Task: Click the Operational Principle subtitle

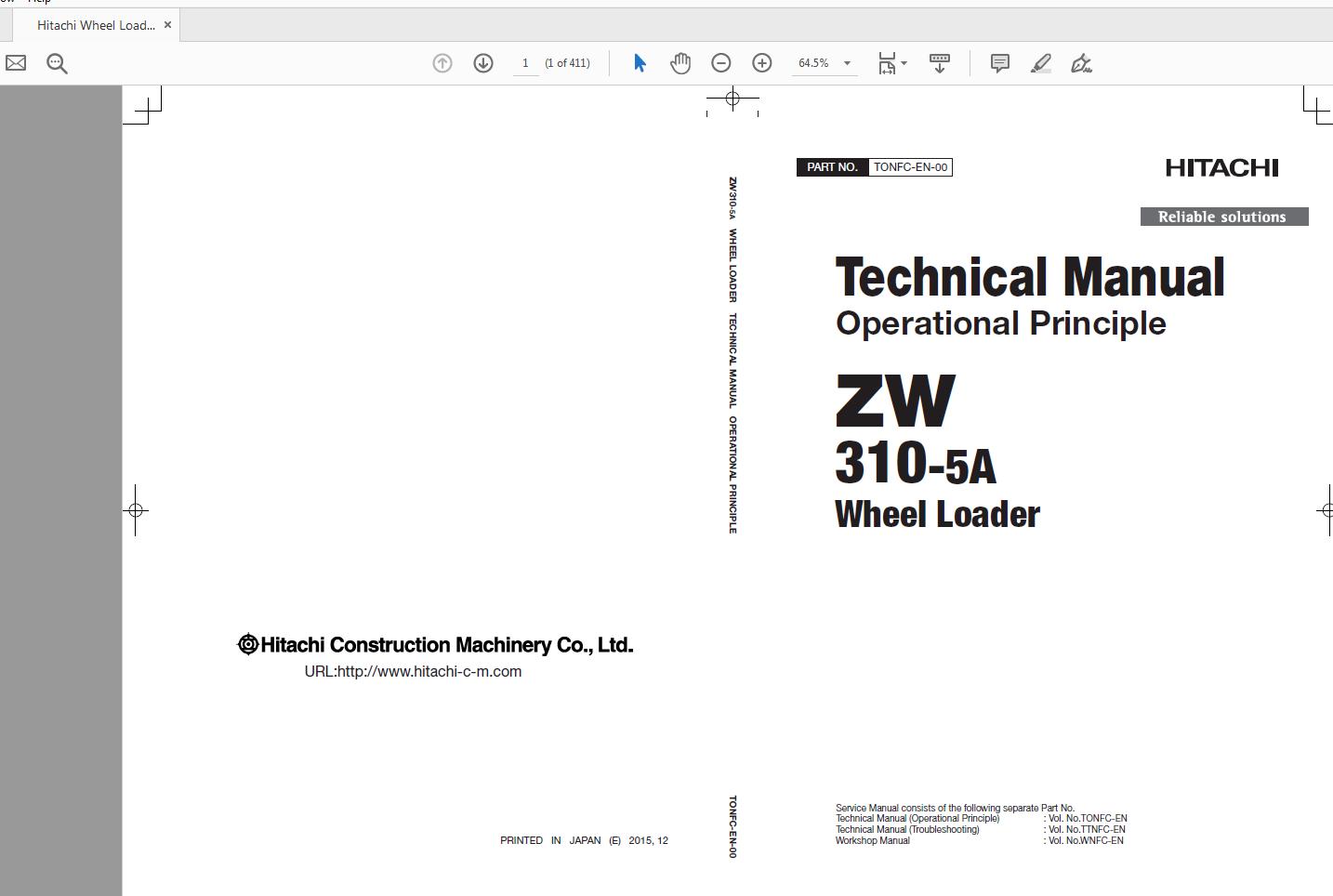Action: 1001,323
